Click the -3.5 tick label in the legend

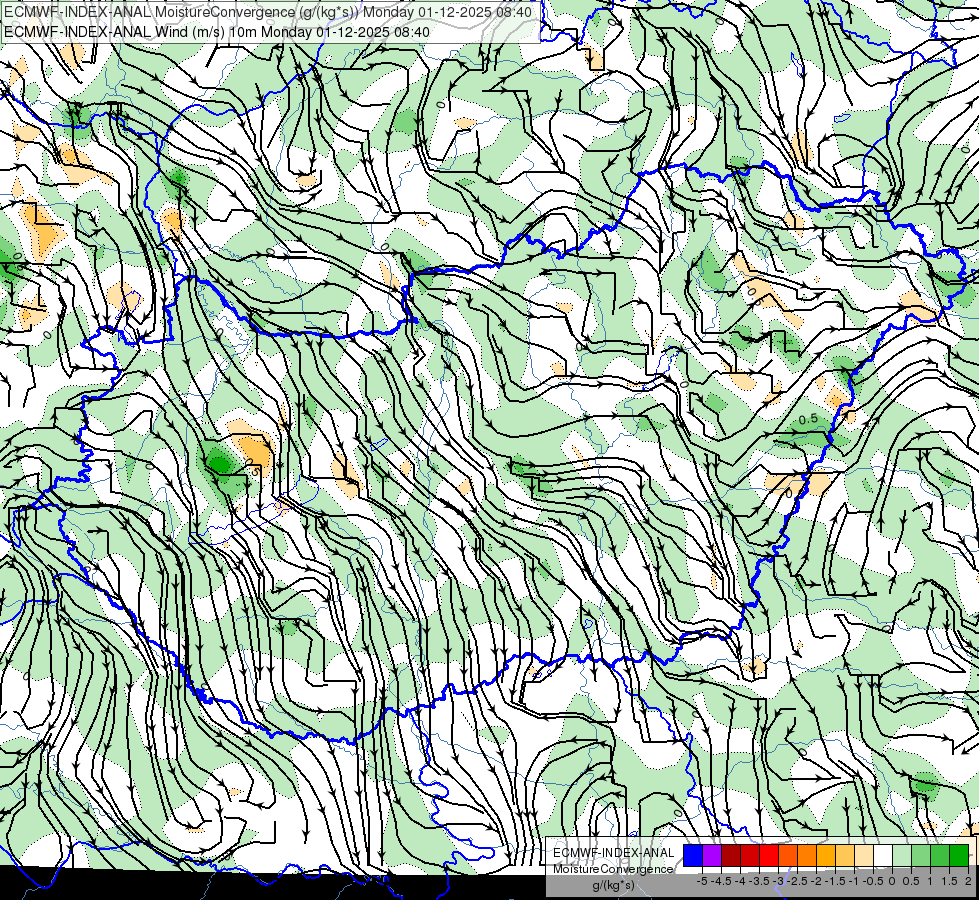[759, 881]
